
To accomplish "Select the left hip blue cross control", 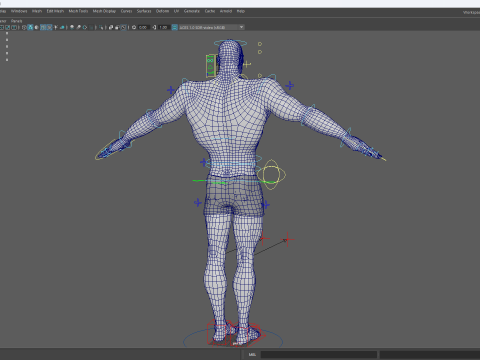I will click(198, 202).
